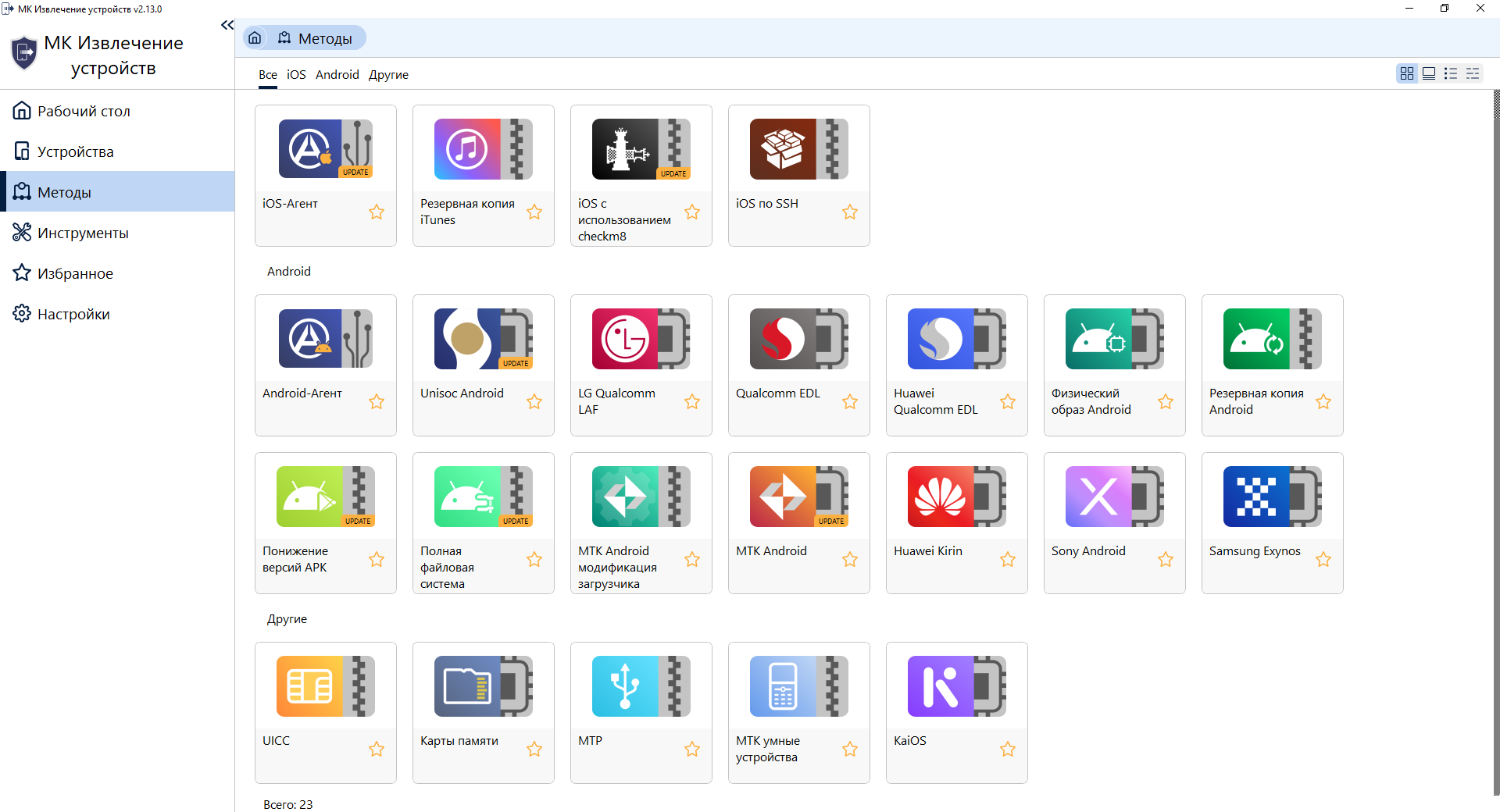
Task: Open the MTP USB method icon
Action: (x=641, y=686)
